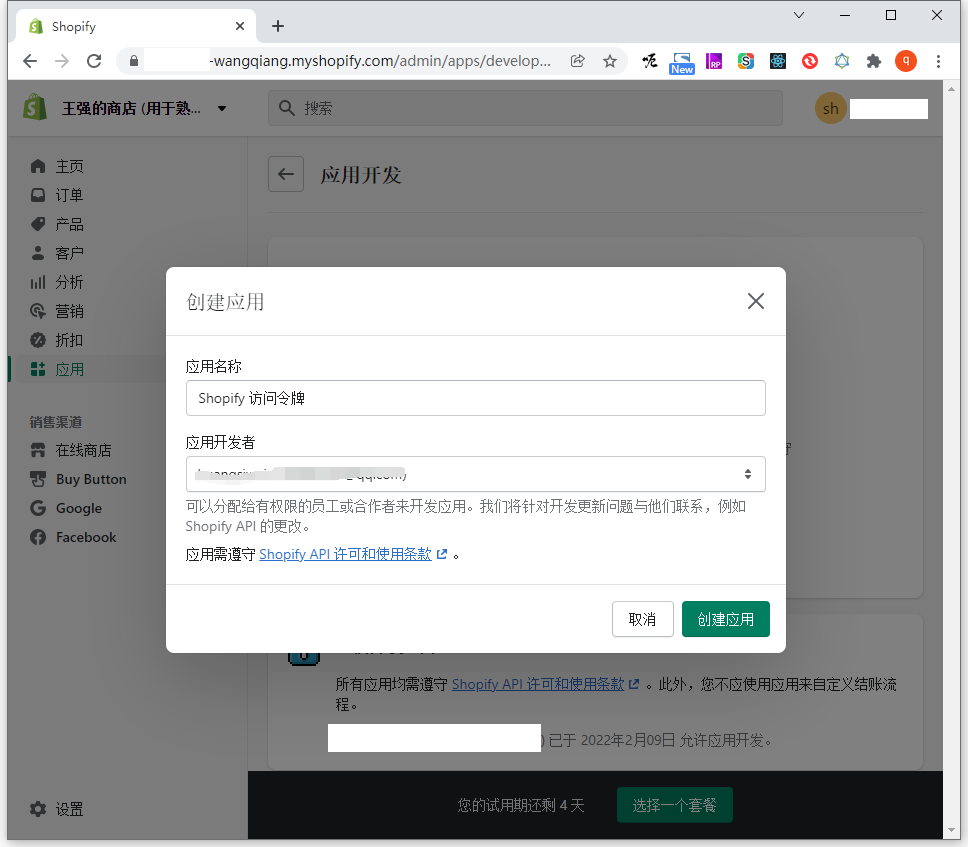Click the sh user avatar
968x847 pixels.
point(830,108)
